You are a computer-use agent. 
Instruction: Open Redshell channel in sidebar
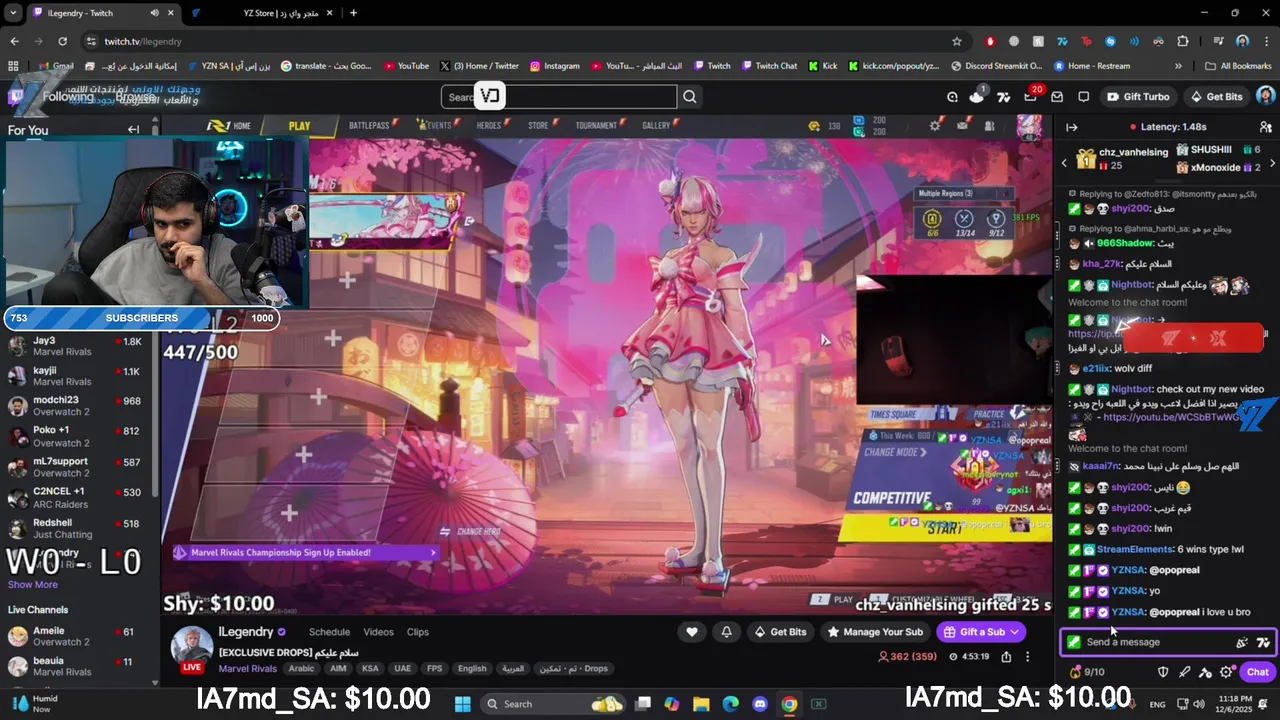[x=78, y=528]
